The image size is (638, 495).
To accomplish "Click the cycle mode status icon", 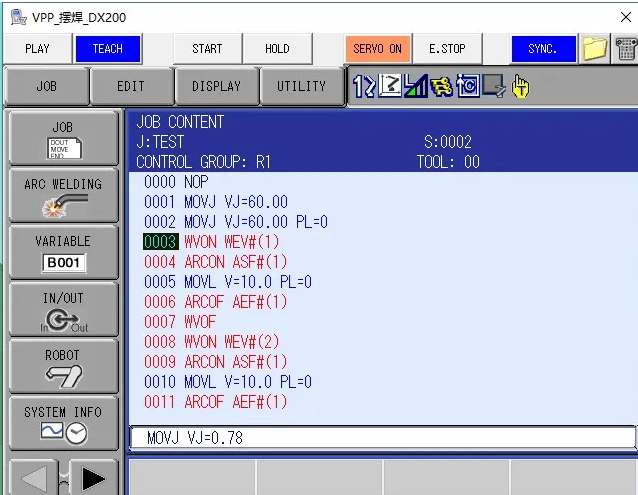I will [468, 86].
